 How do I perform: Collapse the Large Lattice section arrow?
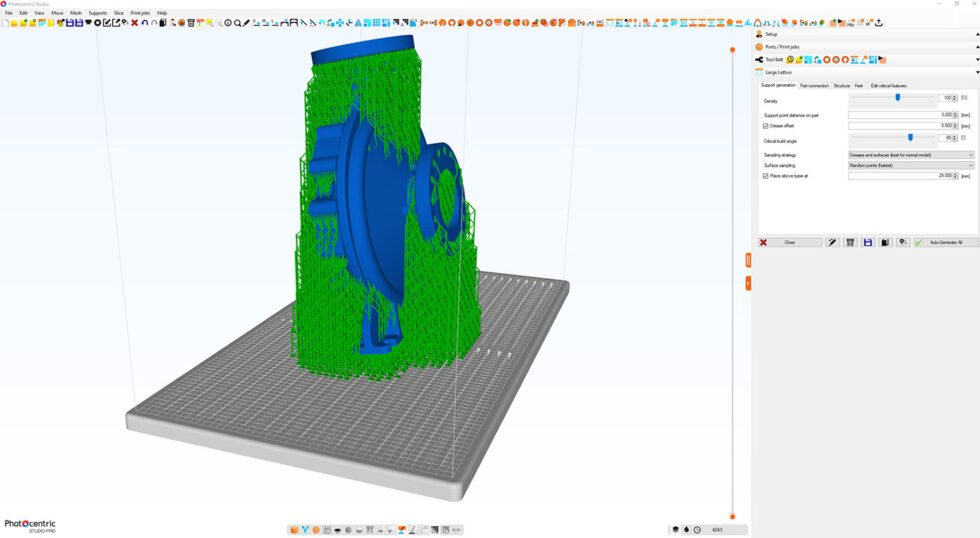[x=977, y=72]
